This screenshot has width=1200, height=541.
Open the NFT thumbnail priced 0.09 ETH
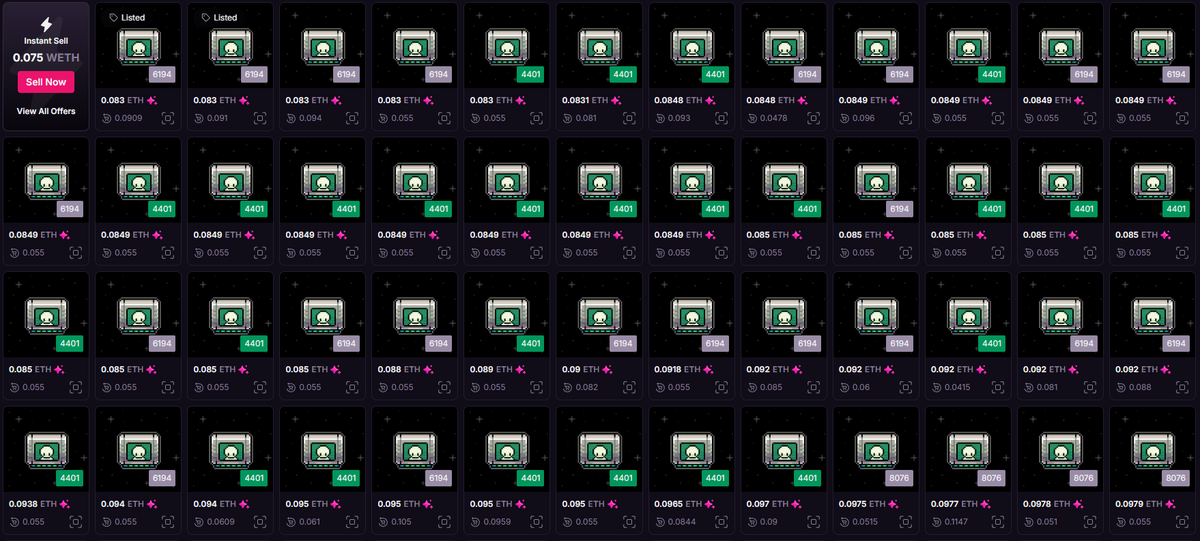[598, 315]
